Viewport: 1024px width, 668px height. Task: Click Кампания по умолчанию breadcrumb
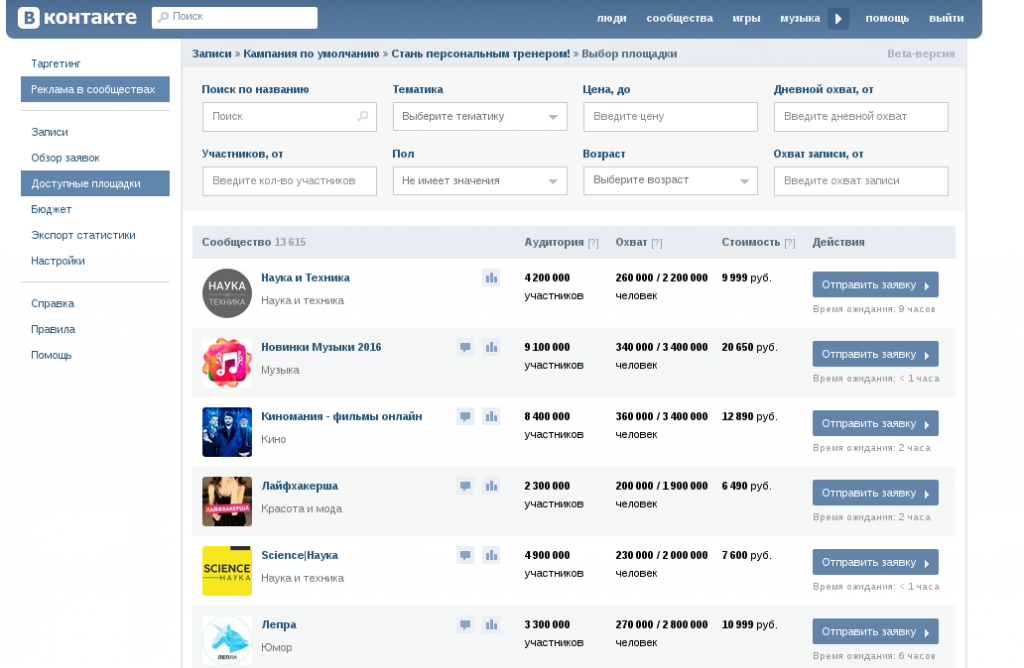(x=311, y=54)
